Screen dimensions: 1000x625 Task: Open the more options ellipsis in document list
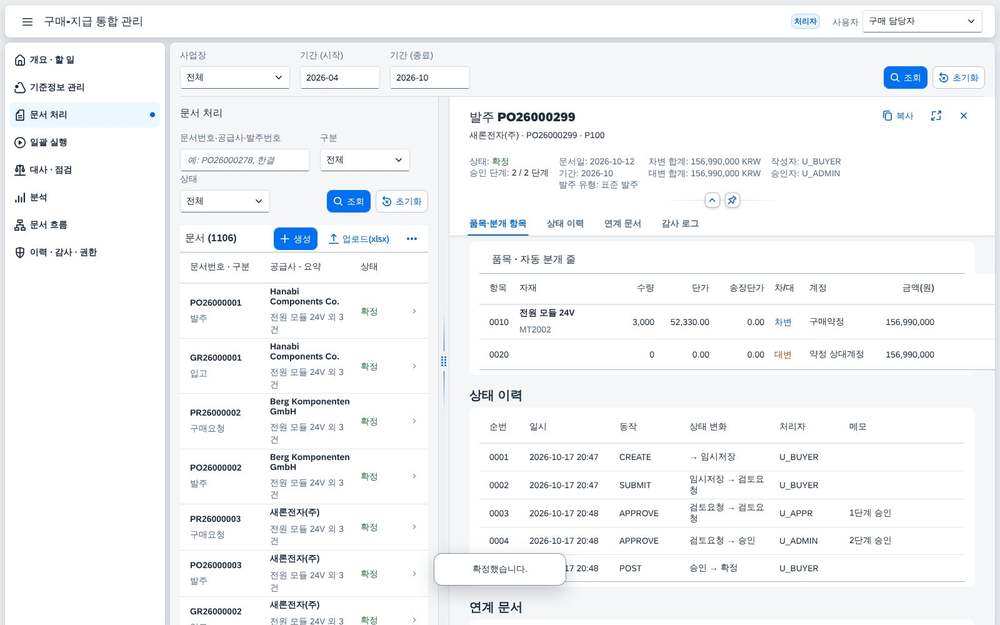pyautogui.click(x=412, y=239)
